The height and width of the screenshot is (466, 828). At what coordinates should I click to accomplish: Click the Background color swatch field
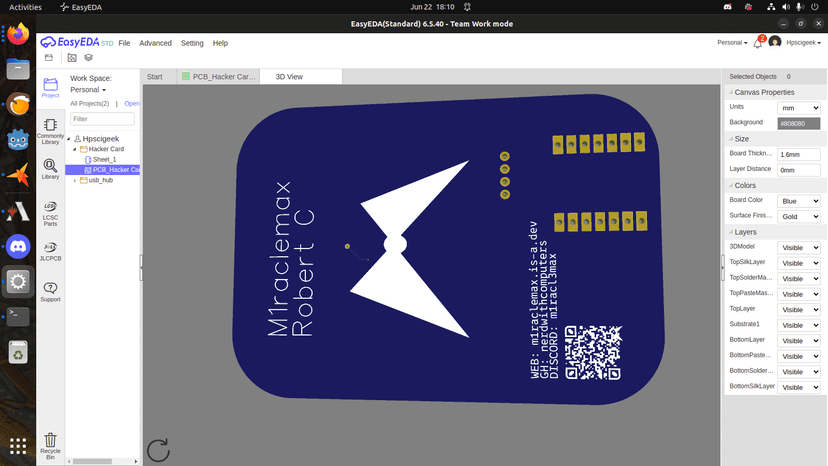[799, 123]
